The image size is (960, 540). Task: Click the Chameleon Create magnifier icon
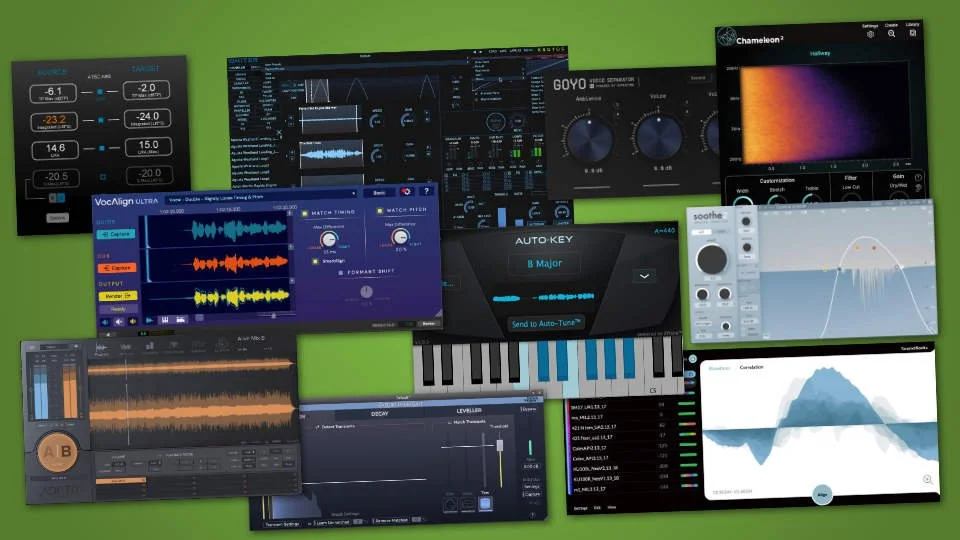(x=891, y=34)
